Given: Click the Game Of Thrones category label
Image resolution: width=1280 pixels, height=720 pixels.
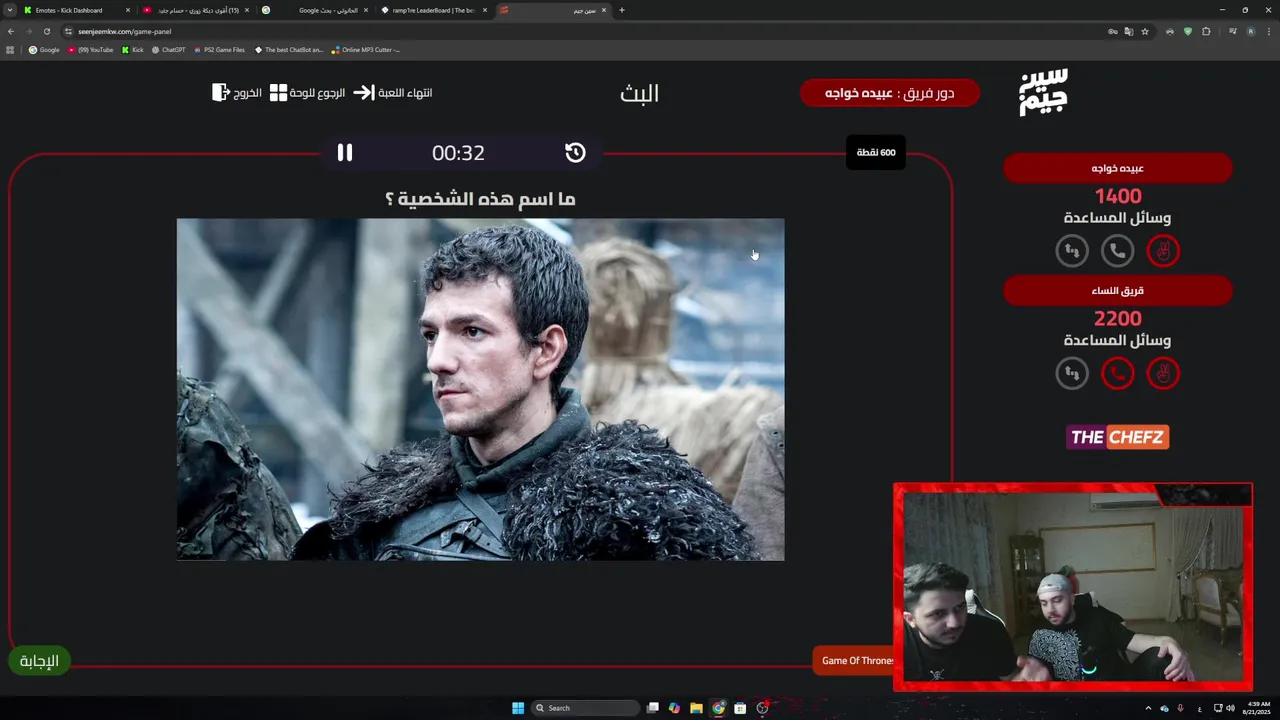Looking at the screenshot, I should 856,661.
